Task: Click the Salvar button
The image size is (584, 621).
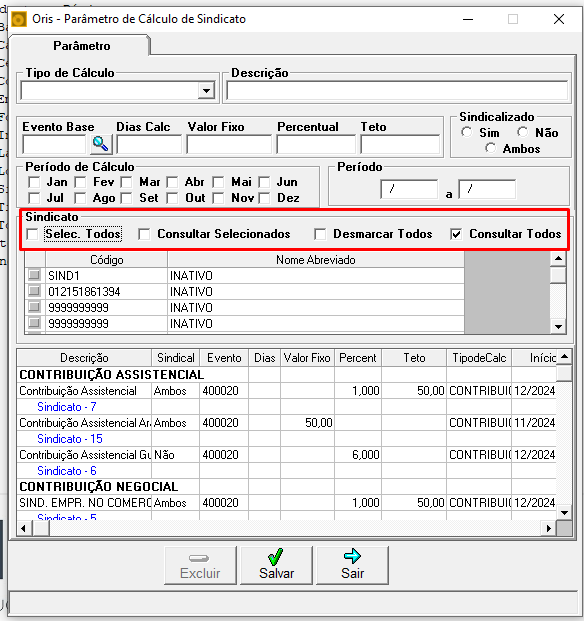Action: (276, 566)
